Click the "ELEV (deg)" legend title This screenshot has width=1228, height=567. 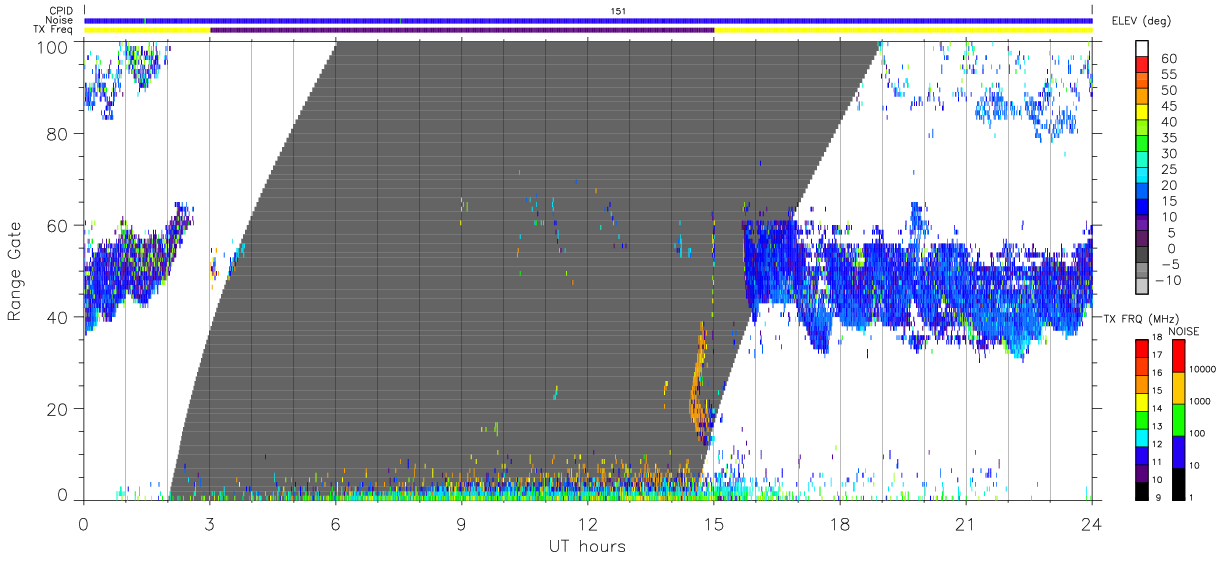click(1141, 21)
